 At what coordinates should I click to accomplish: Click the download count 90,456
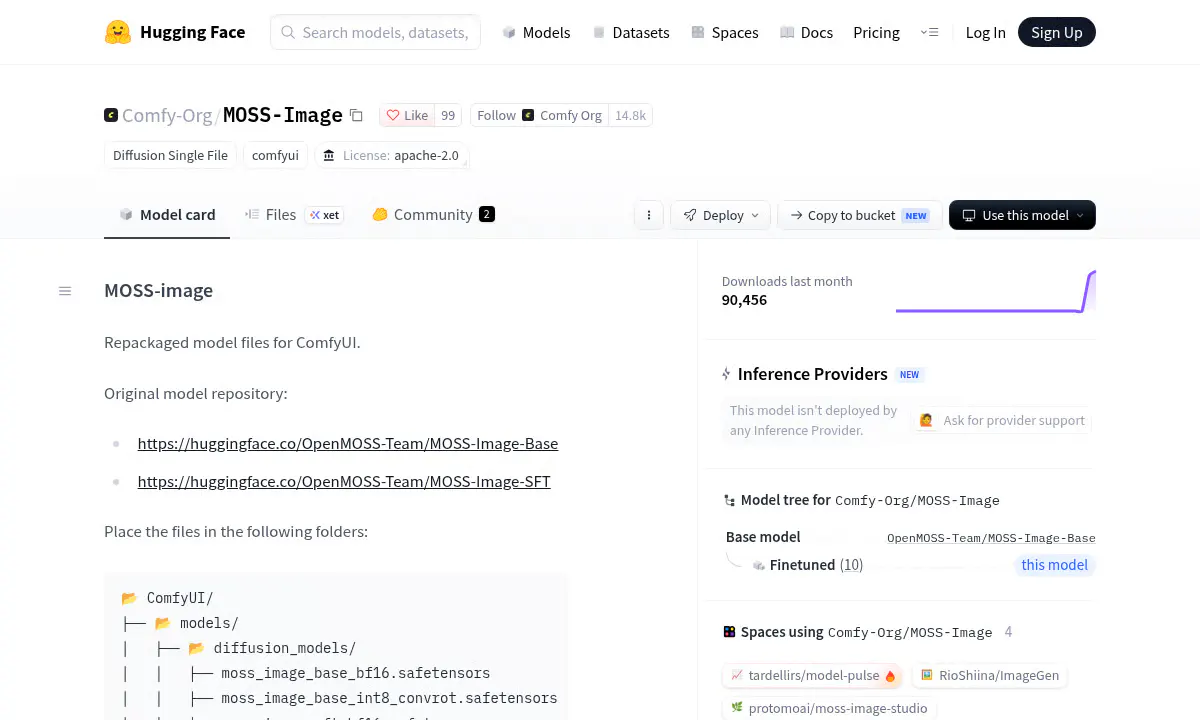744,300
